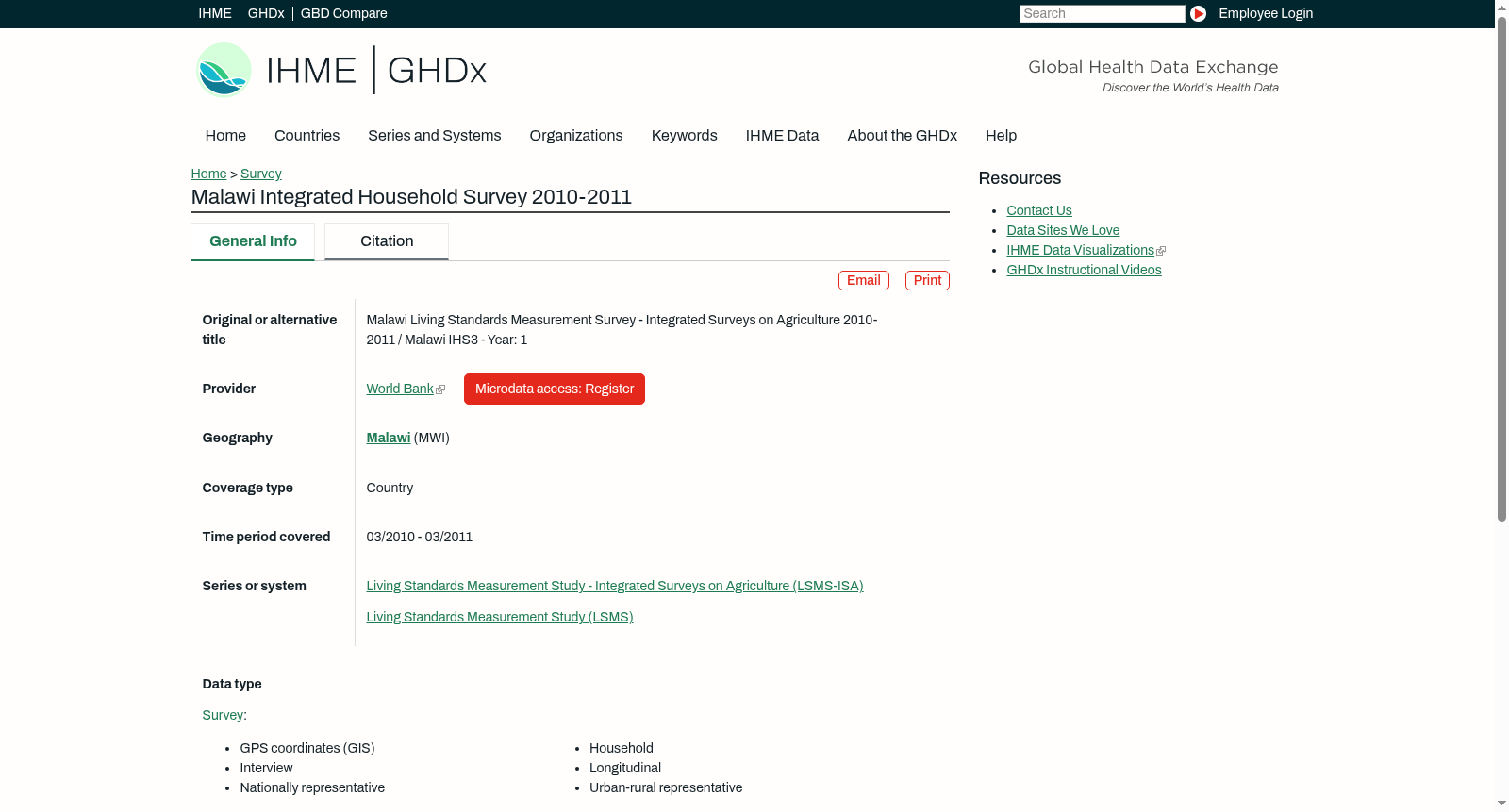Click the Search input field
This screenshot has width=1509, height=812.
[1102, 13]
